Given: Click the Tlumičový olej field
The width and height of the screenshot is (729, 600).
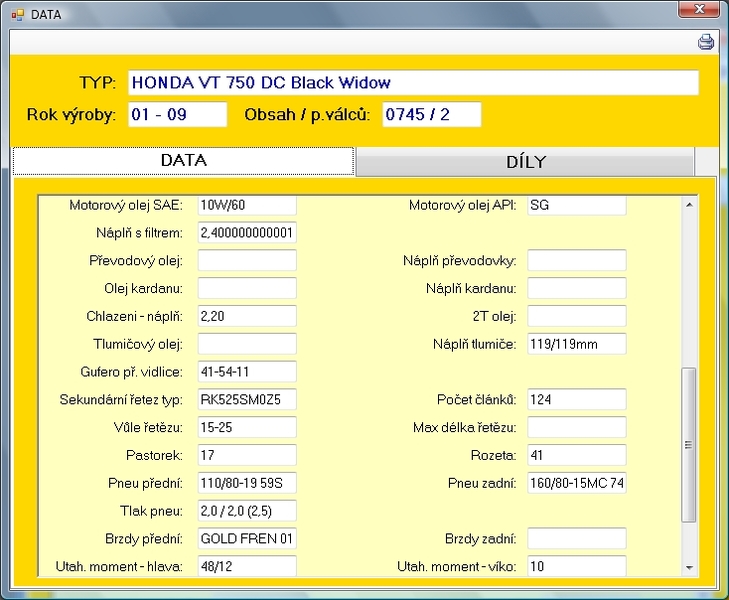Looking at the screenshot, I should pos(247,344).
